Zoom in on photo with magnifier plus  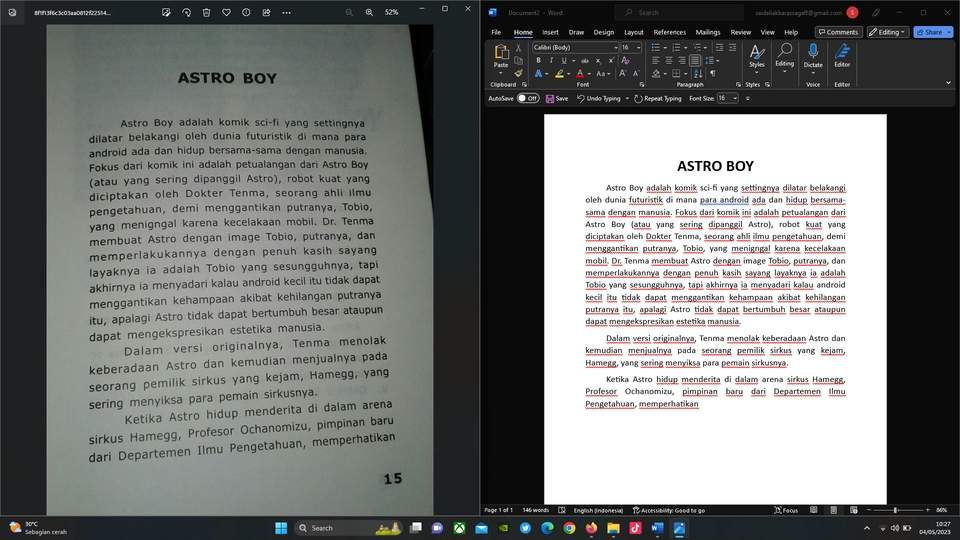369,12
